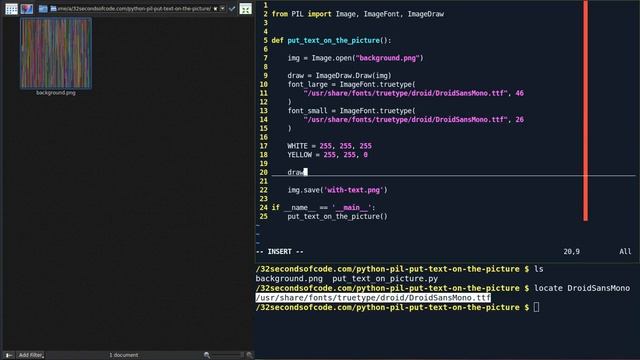Screen dimensions: 640x360
Task: Expand the path history dropdown arrow
Action: pos(222,9)
